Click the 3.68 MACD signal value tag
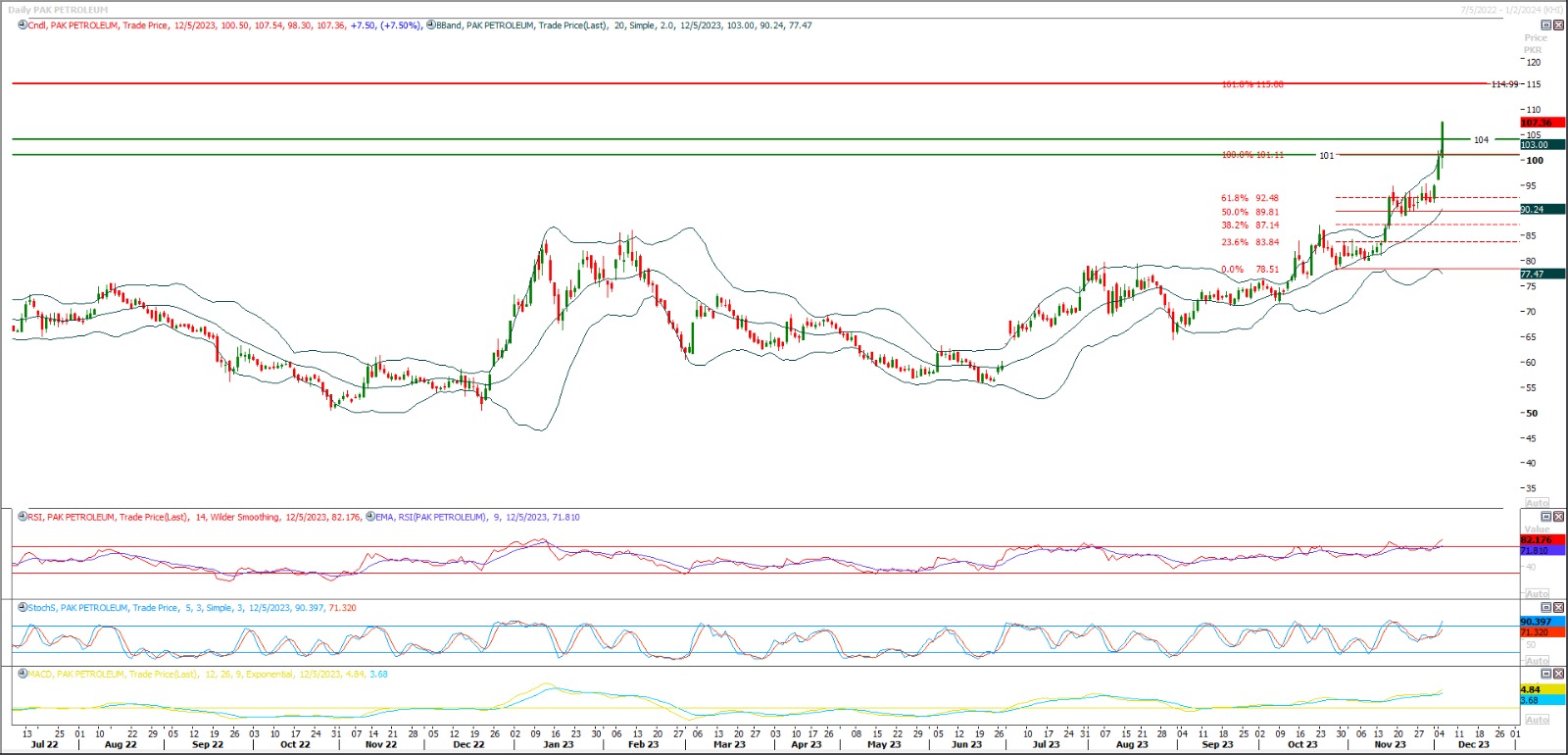Screen dimensions: 1568x755 [x=1543, y=700]
